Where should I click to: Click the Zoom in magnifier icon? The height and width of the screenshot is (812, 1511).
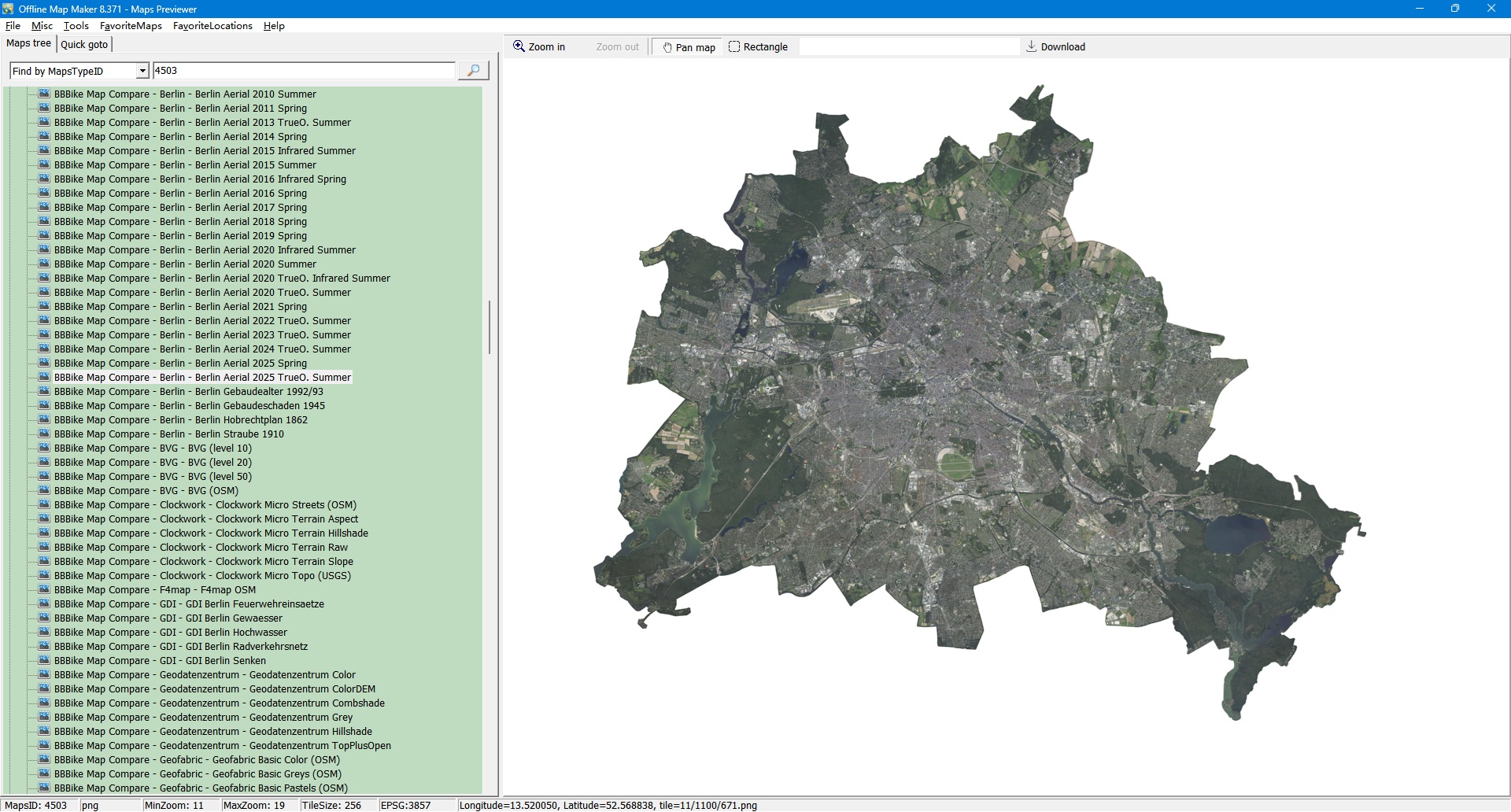coord(519,46)
